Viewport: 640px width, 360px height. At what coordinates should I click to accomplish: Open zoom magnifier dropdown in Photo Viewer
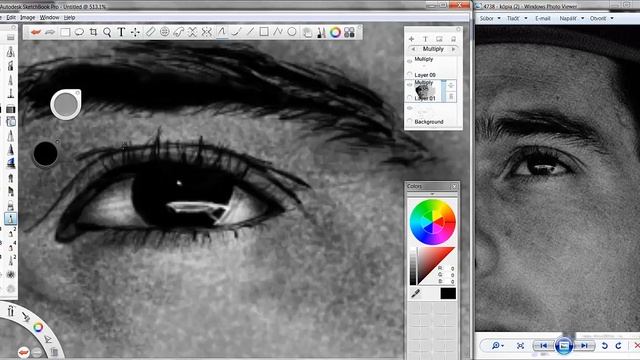[498, 346]
